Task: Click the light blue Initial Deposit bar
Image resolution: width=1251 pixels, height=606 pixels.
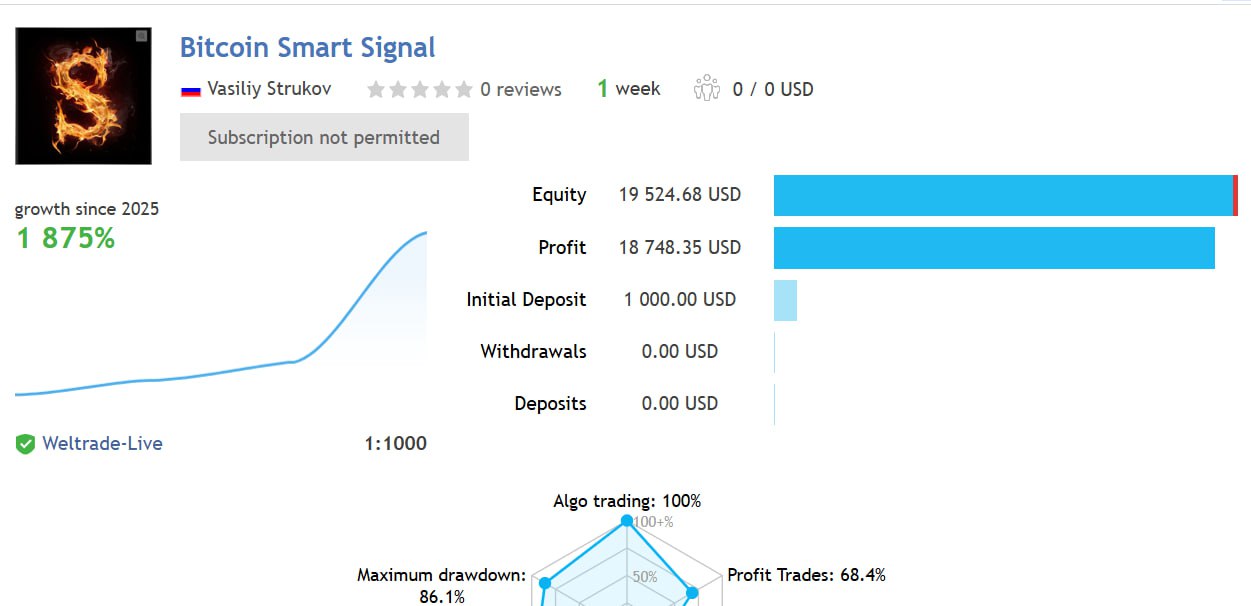Action: tap(785, 300)
